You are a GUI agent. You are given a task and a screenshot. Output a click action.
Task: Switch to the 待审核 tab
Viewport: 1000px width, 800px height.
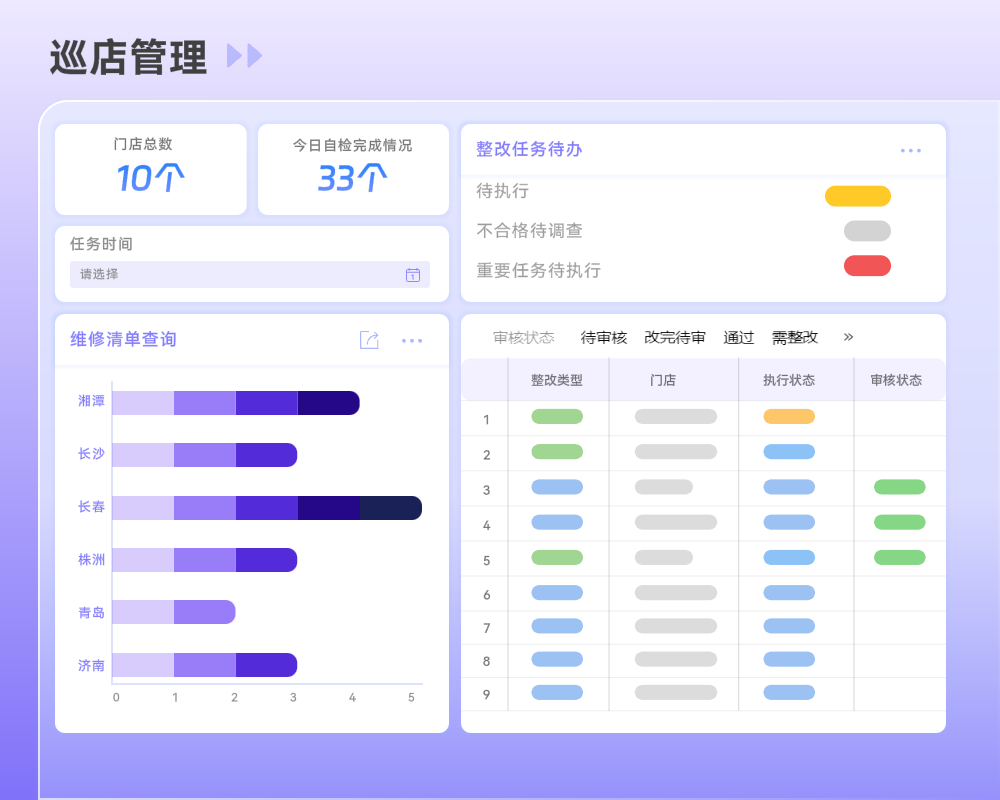(601, 337)
